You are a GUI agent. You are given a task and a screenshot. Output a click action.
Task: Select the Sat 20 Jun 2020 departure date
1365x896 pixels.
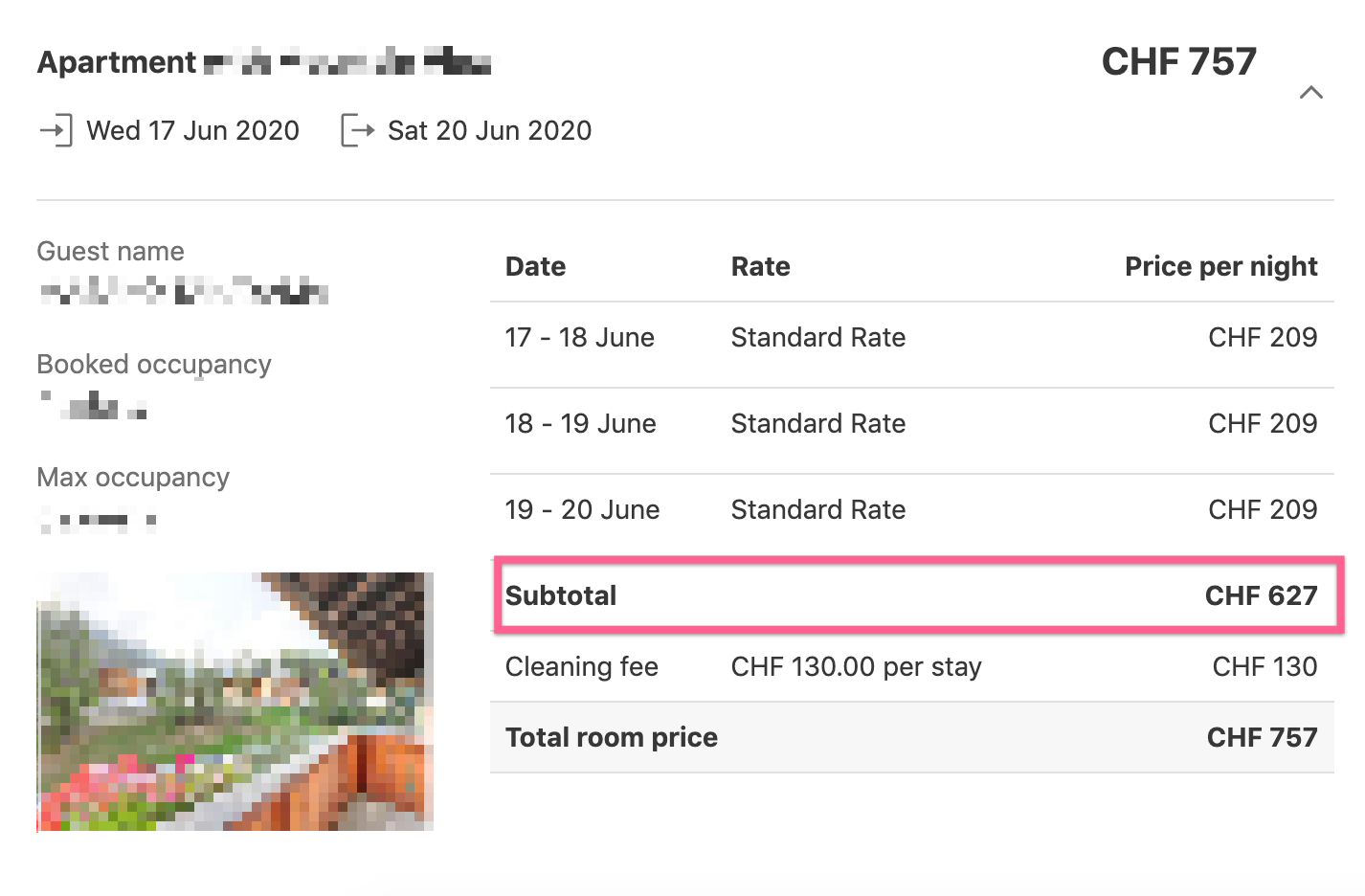click(488, 130)
